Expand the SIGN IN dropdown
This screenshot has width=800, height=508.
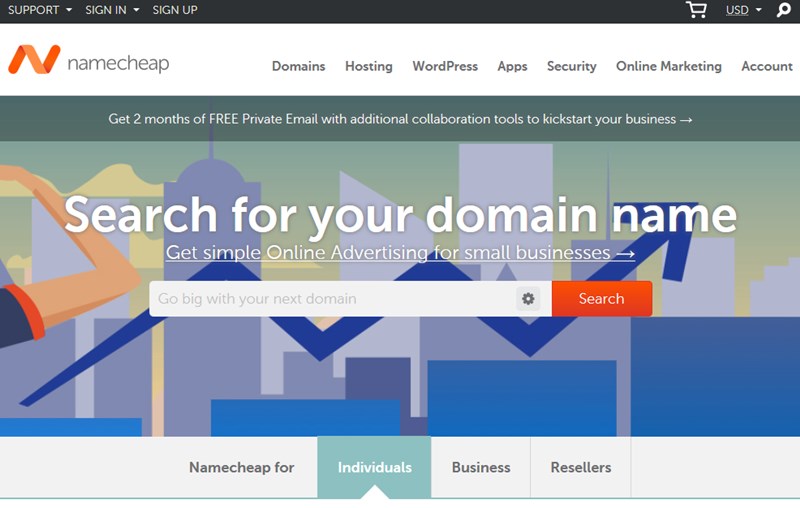pyautogui.click(x=112, y=10)
